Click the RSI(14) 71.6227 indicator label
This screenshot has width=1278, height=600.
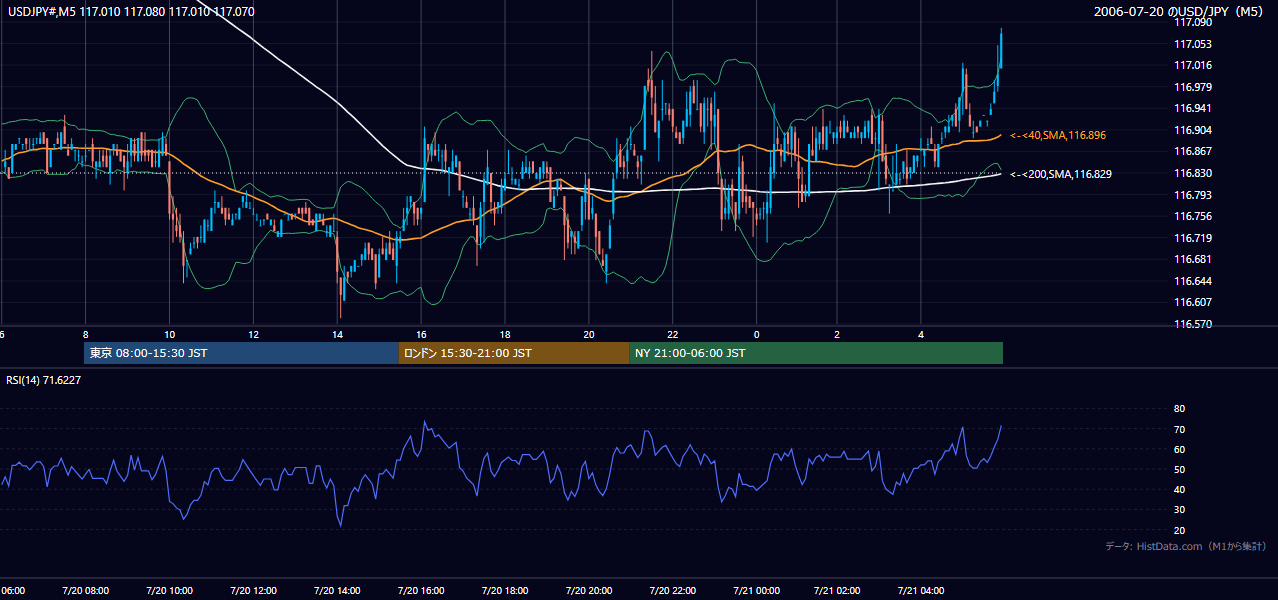[44, 380]
